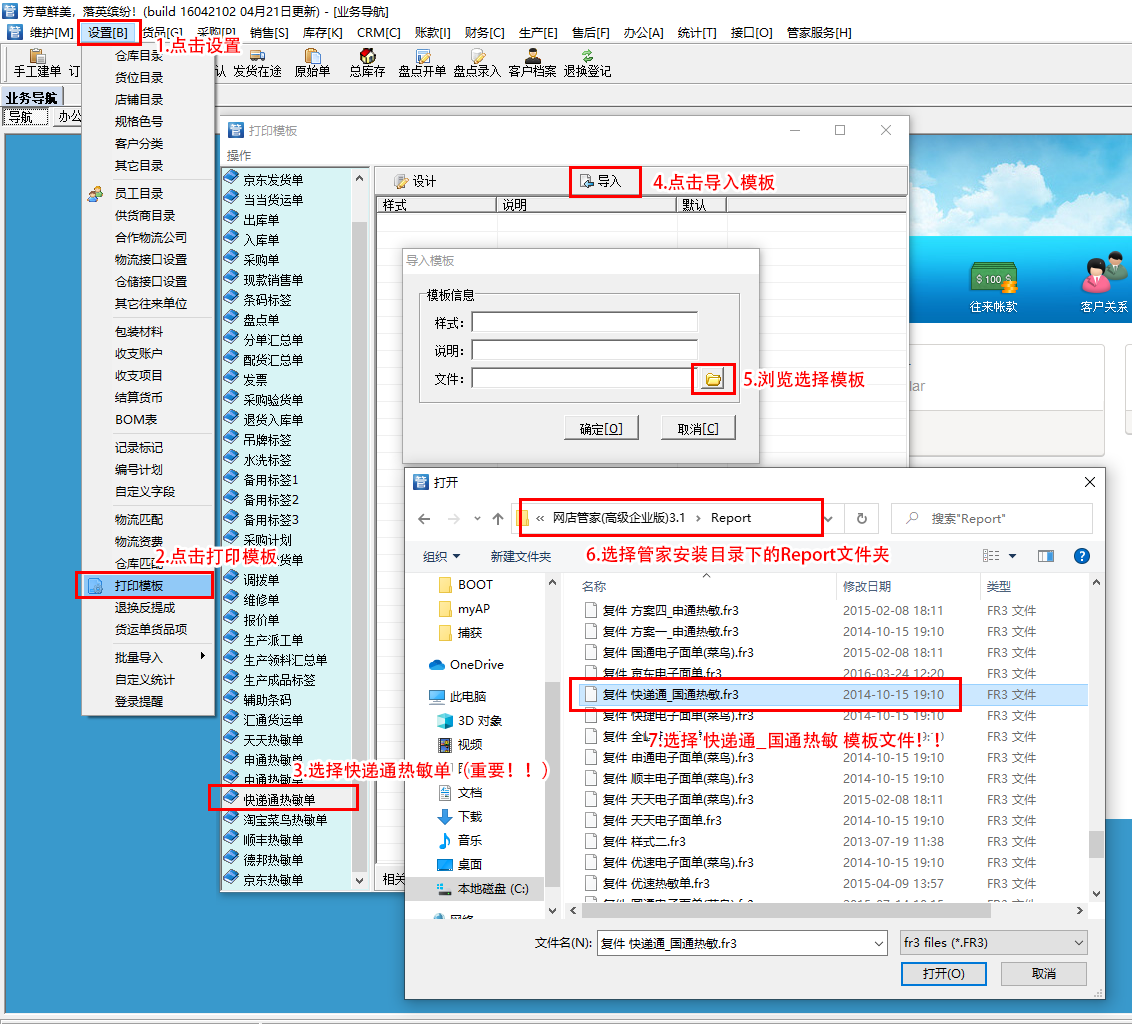The width and height of the screenshot is (1132, 1024).
Task: Click 取消 in the Open dialog
Action: click(1044, 973)
